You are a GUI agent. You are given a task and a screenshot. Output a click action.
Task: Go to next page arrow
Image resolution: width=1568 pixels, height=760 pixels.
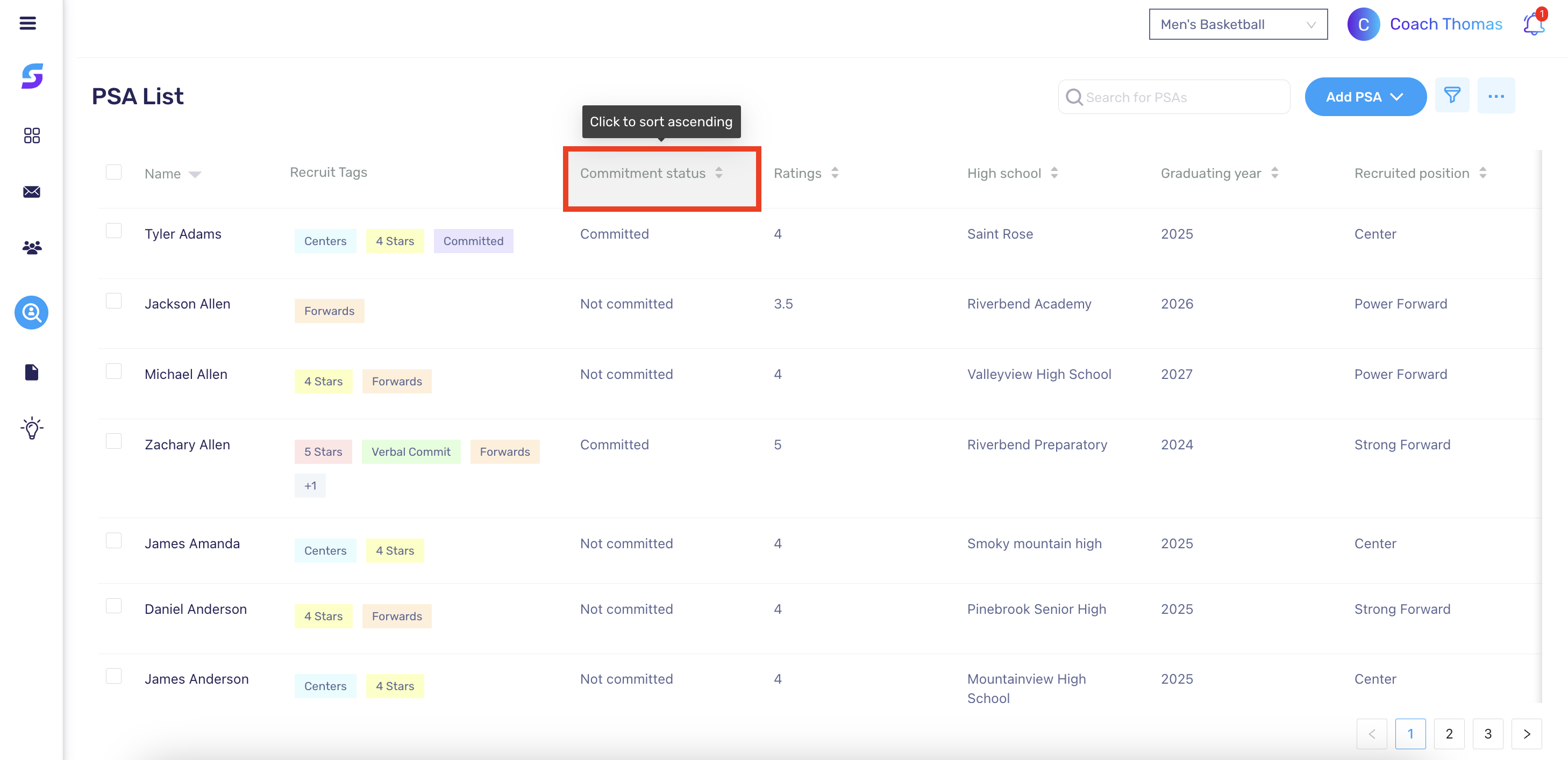pos(1527,734)
